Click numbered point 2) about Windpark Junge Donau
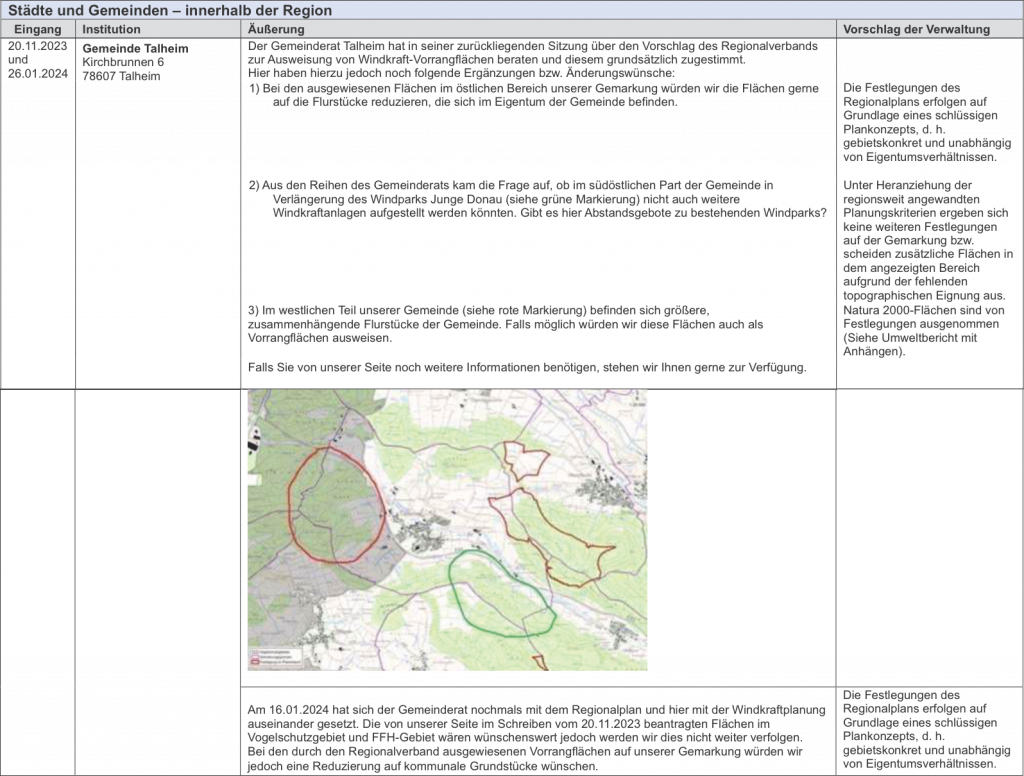The height and width of the screenshot is (776, 1024). [x=535, y=199]
